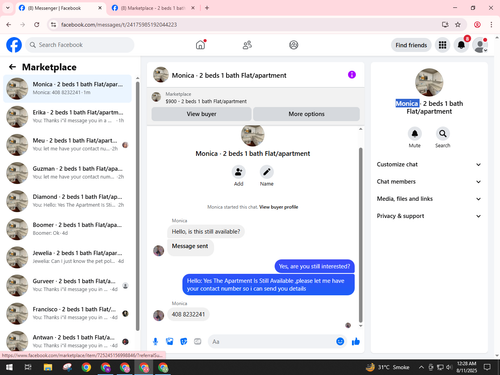
Task: Open Windows notification center icon
Action: (487, 367)
